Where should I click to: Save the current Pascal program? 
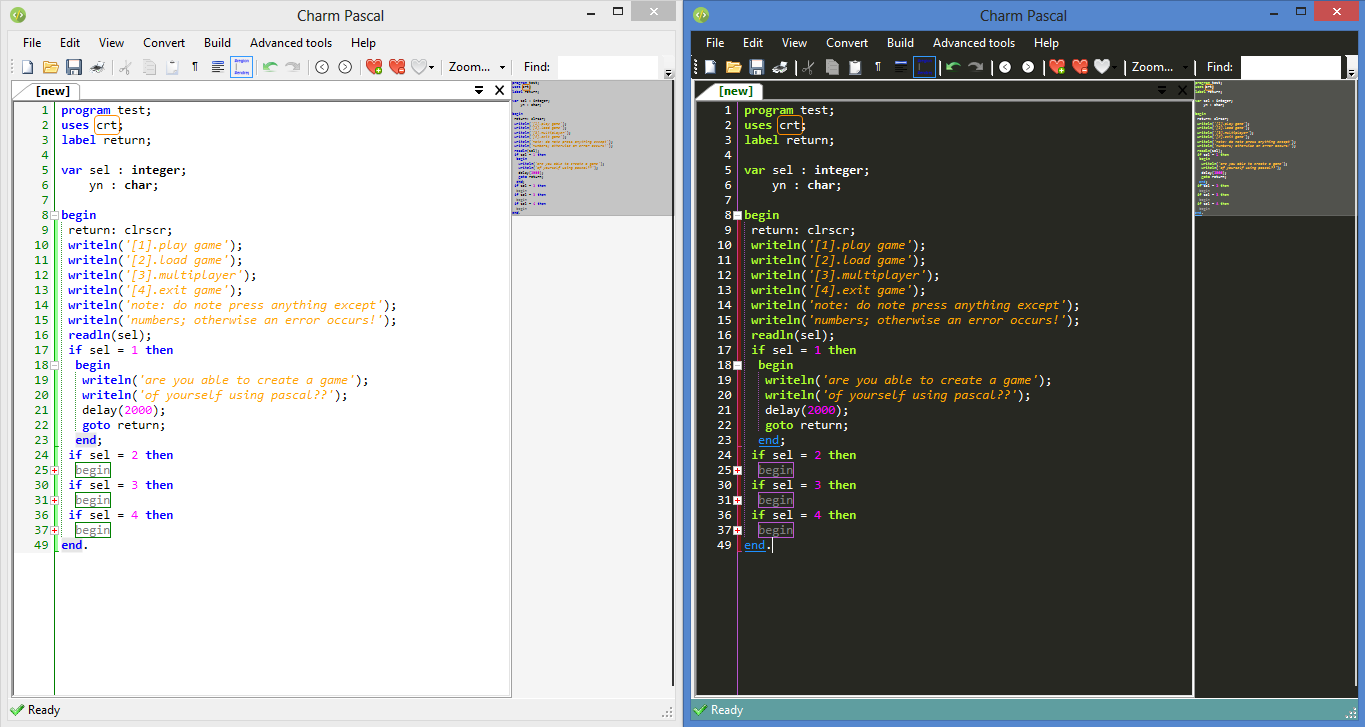click(x=74, y=66)
